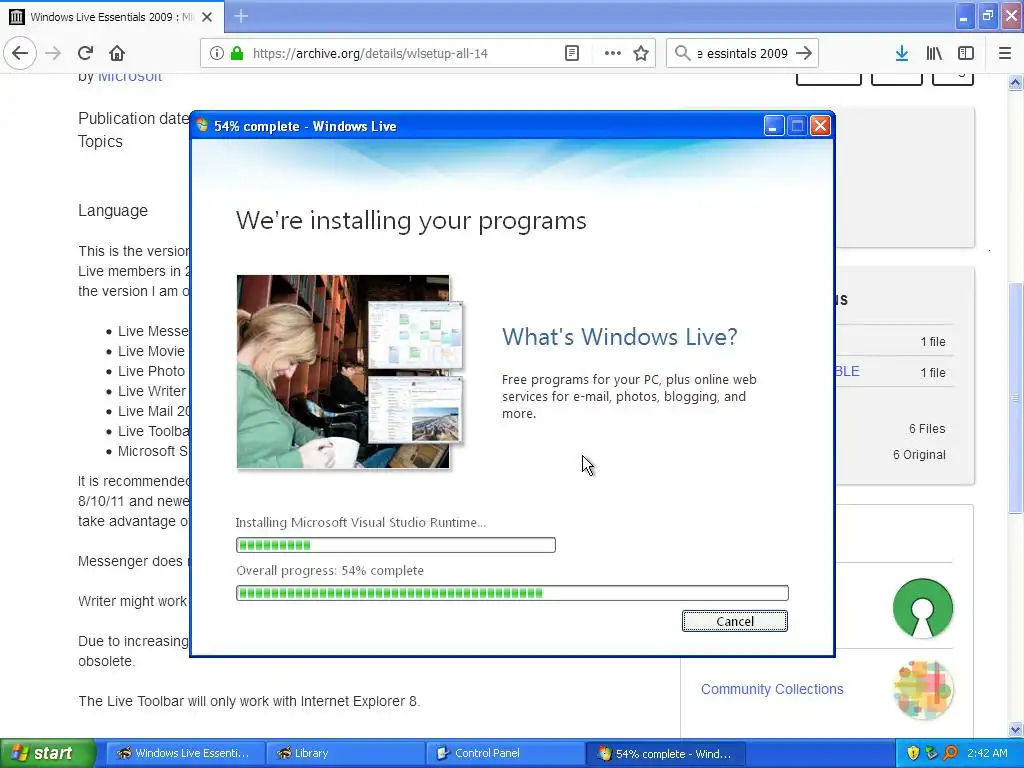
Task: Switch to the Library taskbar window
Action: [346, 753]
